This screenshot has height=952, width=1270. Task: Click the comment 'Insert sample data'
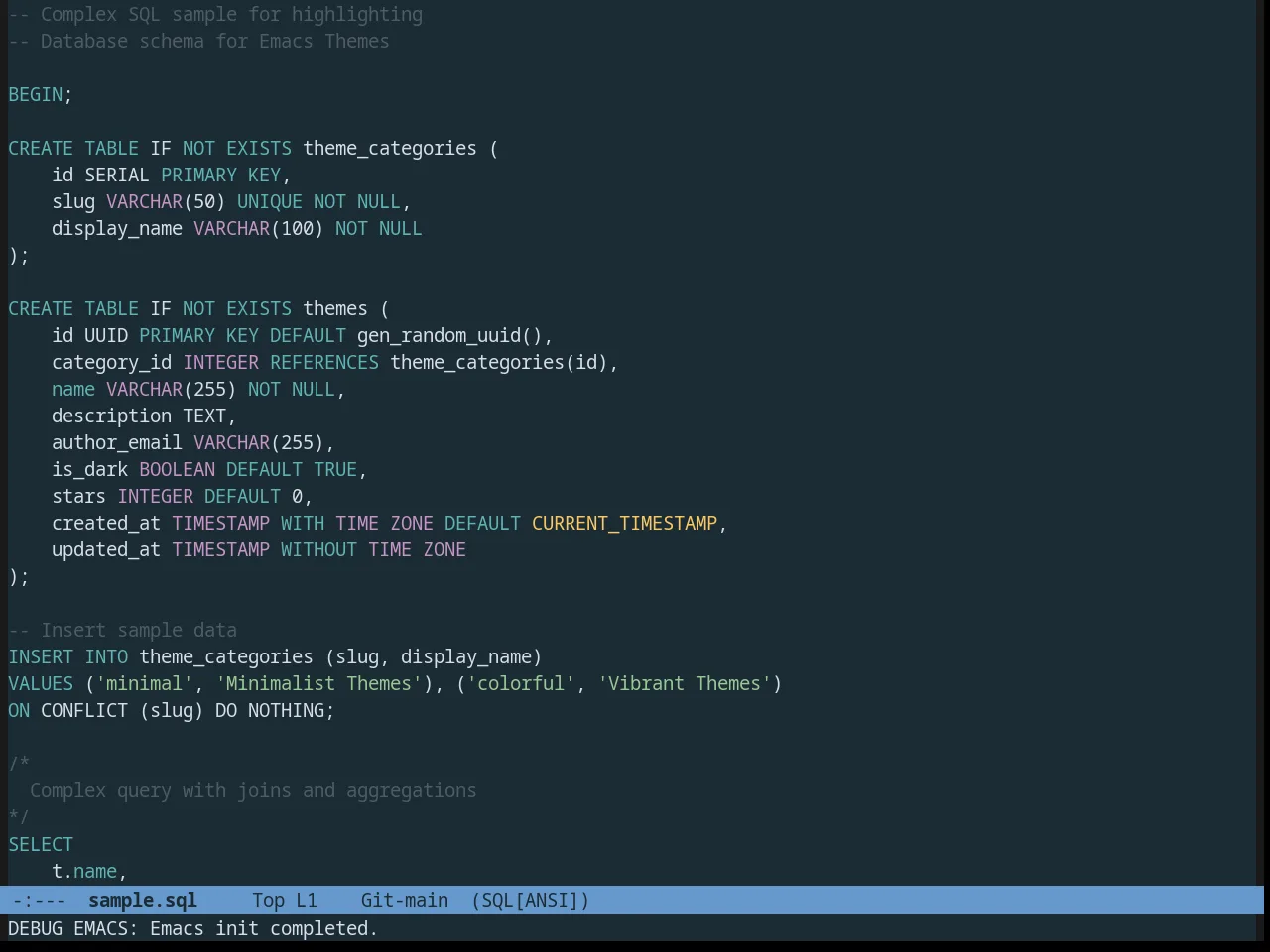(139, 630)
